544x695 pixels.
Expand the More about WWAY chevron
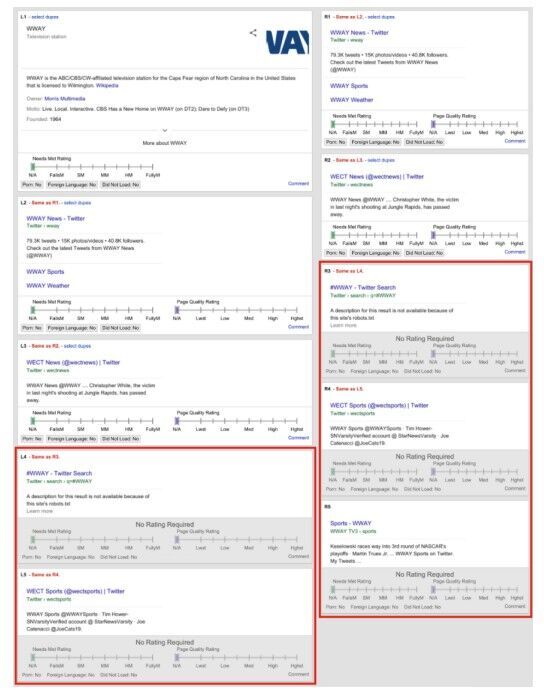click(164, 130)
